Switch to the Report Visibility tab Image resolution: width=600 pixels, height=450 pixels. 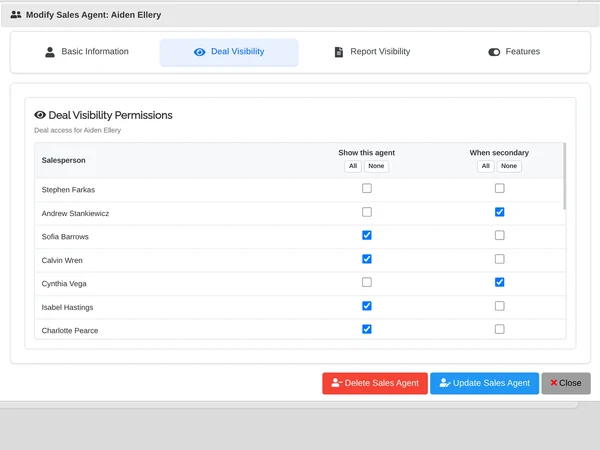click(x=372, y=52)
